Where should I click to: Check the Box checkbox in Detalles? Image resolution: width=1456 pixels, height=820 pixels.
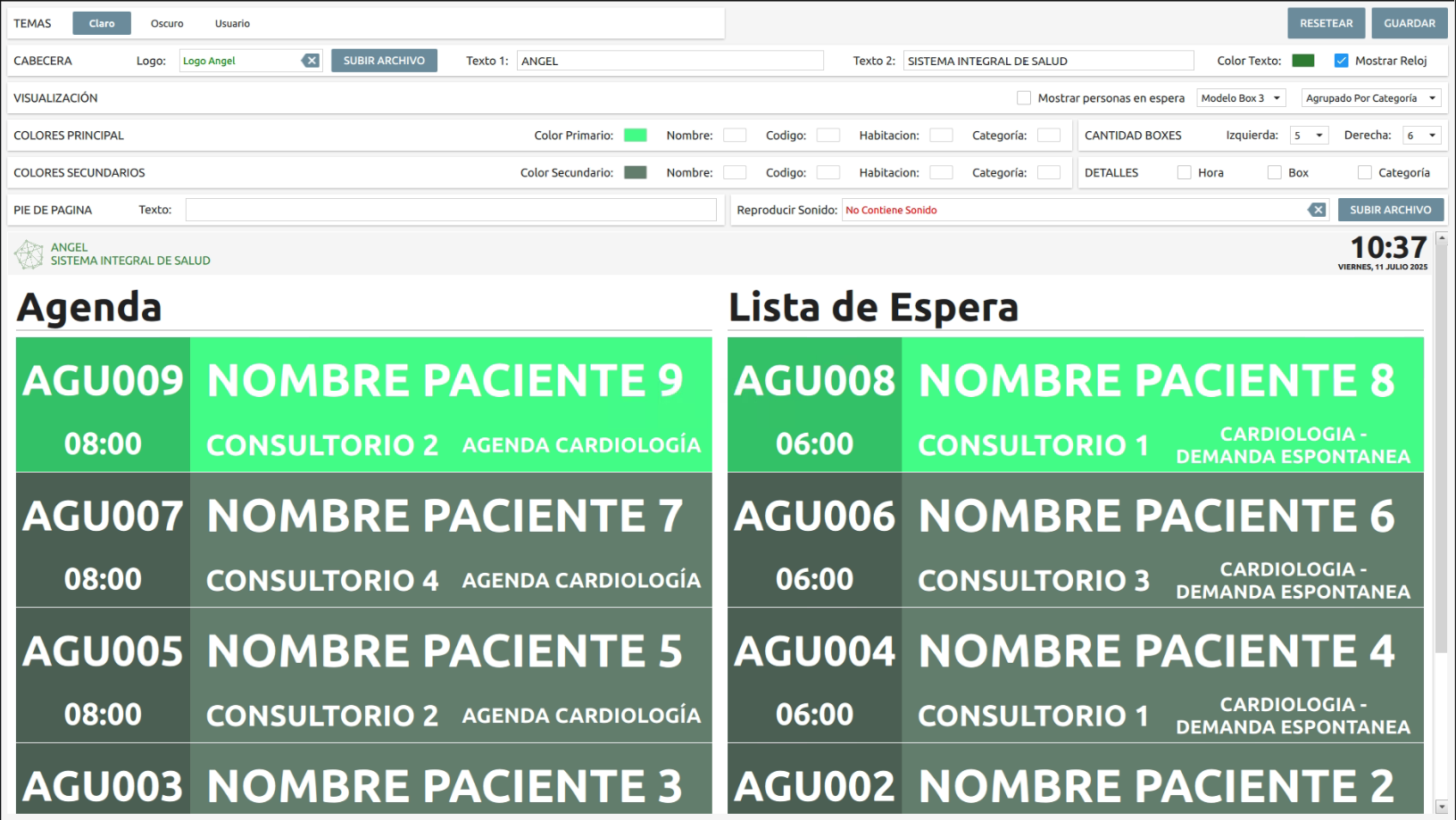[x=1273, y=172]
